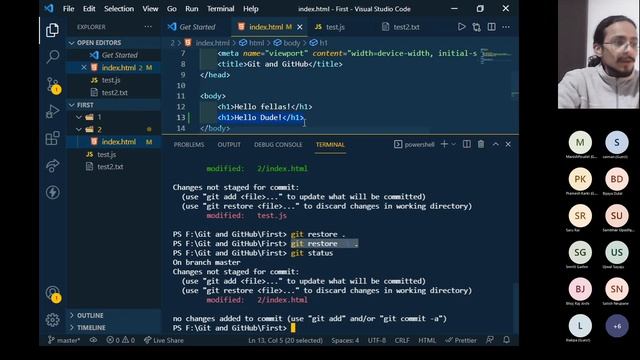
Task: Open the lightning bolt extension view in the activity bar
Action: [52, 192]
